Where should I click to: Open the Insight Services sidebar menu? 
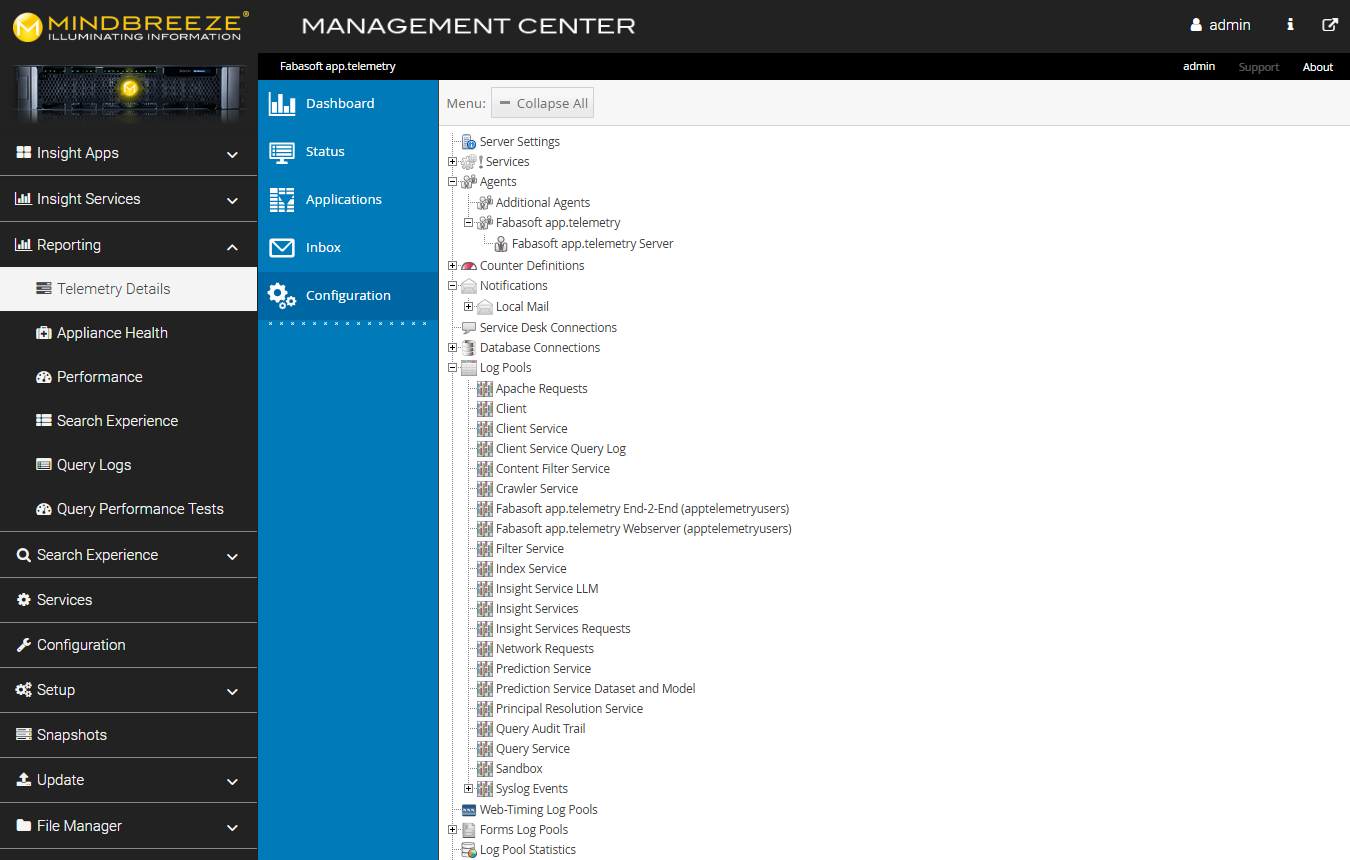click(129, 199)
